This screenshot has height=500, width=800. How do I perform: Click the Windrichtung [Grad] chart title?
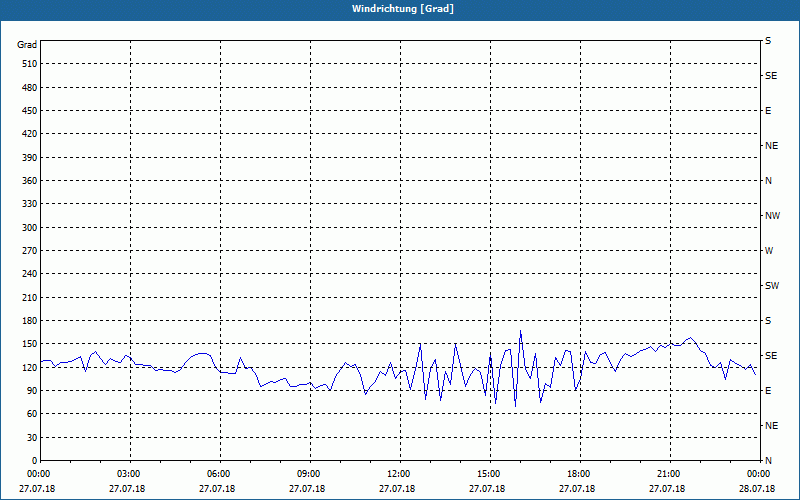[400, 8]
